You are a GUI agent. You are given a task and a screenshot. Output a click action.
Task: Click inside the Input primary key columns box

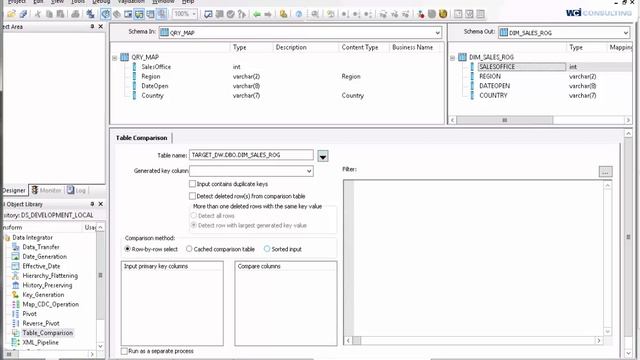pyautogui.click(x=172, y=303)
